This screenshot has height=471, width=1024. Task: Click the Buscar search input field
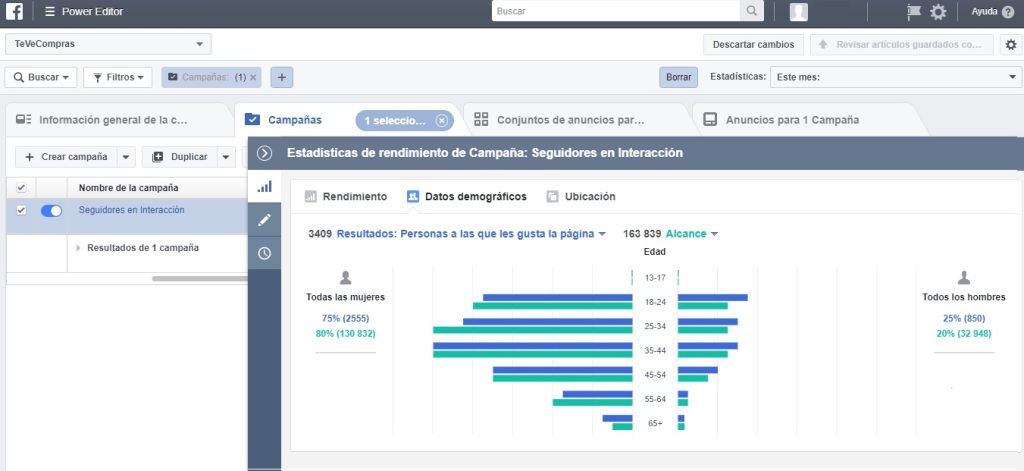pos(616,12)
